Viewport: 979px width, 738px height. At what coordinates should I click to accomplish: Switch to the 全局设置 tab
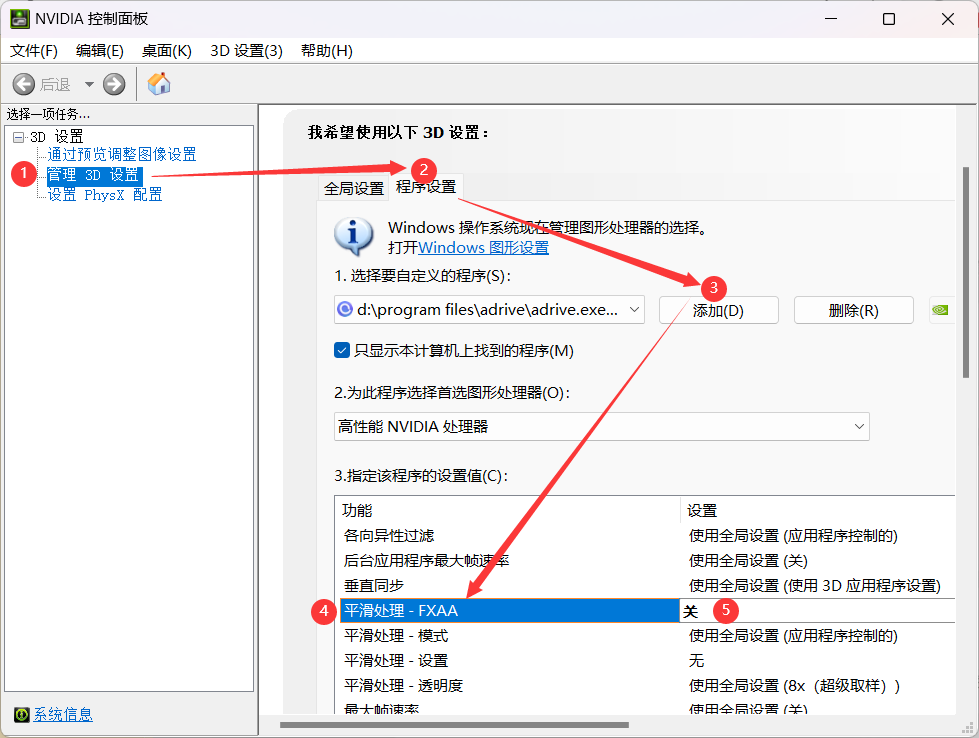click(x=354, y=189)
